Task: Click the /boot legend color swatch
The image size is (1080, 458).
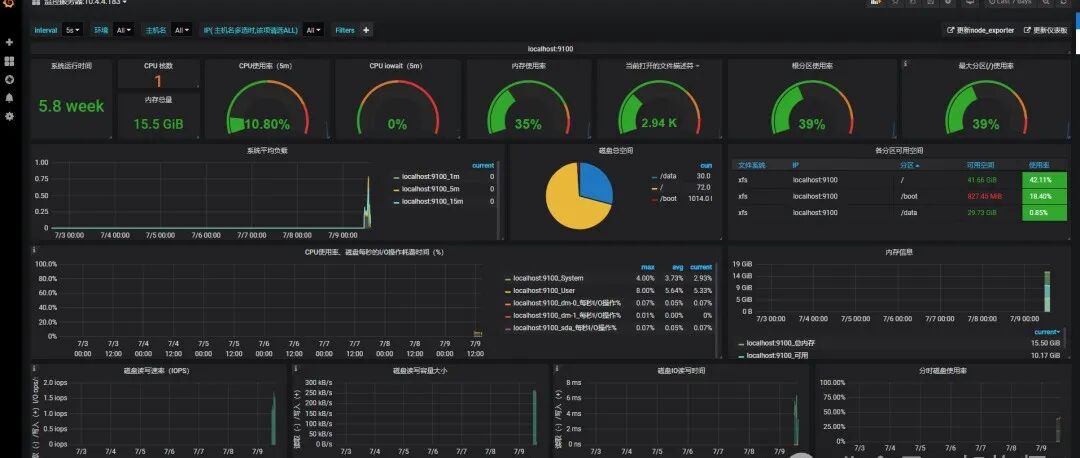Action: 654,199
